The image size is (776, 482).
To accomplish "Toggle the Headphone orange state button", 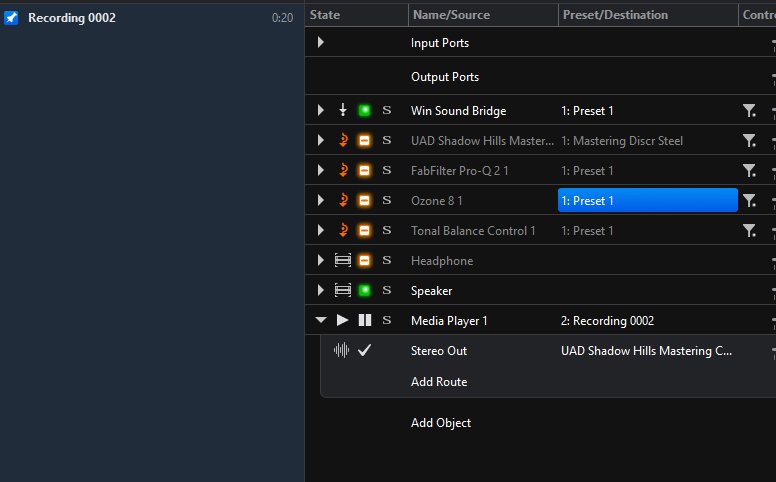I will pyautogui.click(x=364, y=260).
